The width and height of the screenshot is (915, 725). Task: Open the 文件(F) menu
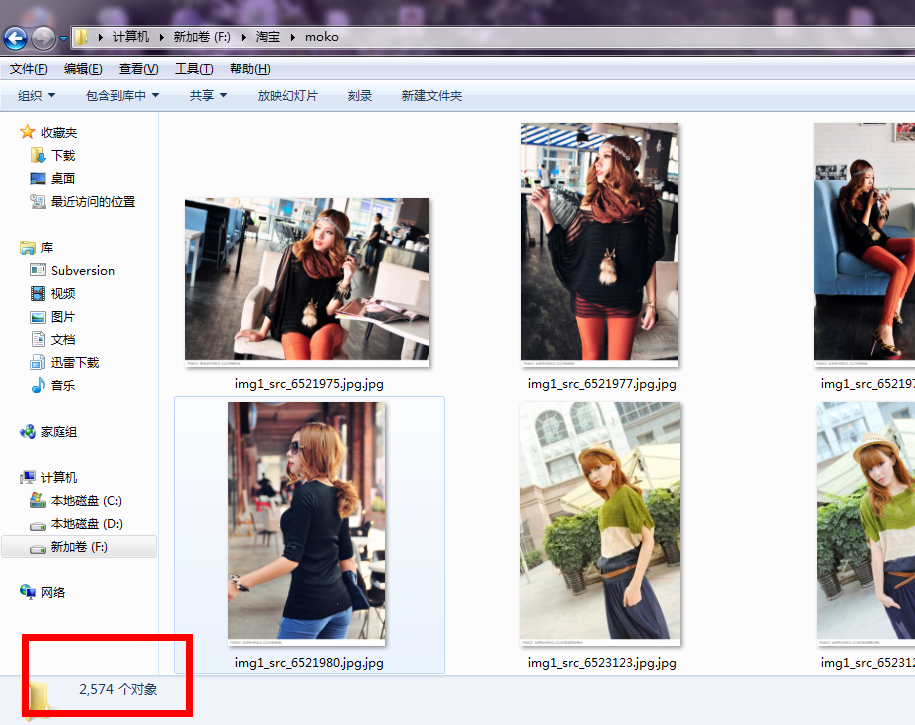coord(28,69)
